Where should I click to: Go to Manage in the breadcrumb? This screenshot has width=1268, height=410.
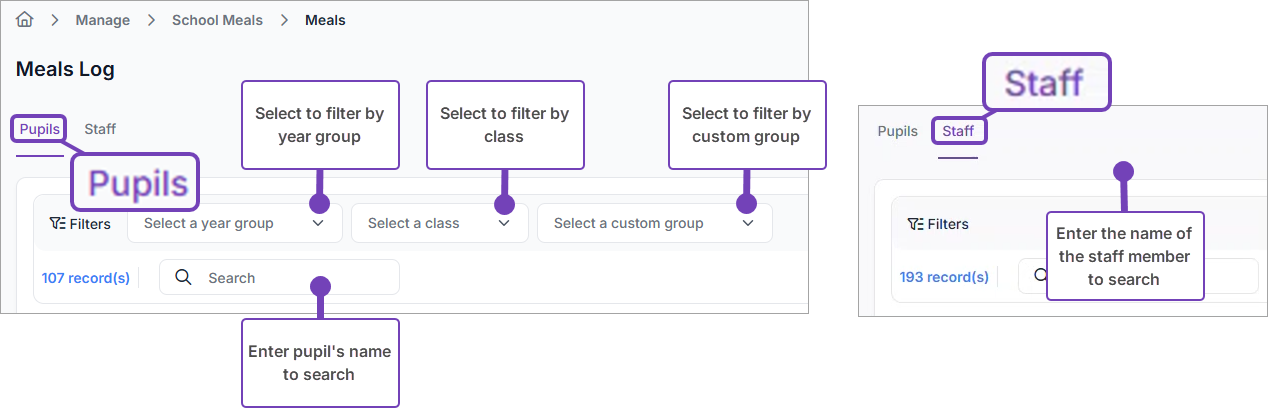click(x=103, y=20)
